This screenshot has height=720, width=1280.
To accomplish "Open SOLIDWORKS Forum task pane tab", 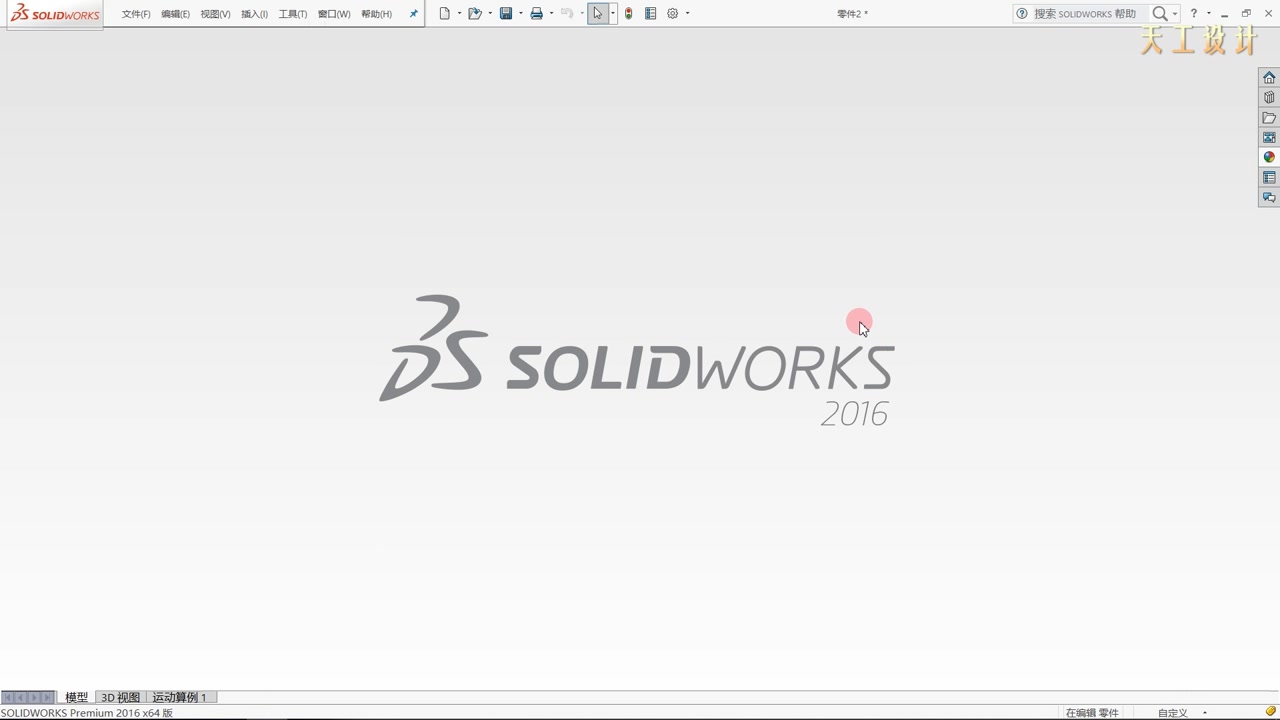I will tap(1269, 197).
